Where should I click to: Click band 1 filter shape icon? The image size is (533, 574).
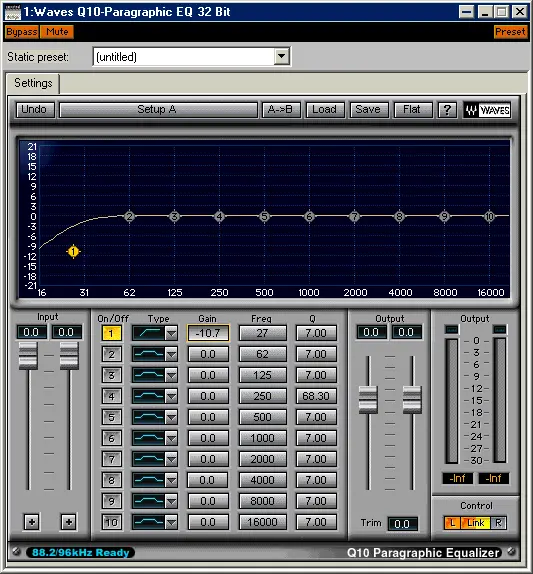pyautogui.click(x=148, y=333)
